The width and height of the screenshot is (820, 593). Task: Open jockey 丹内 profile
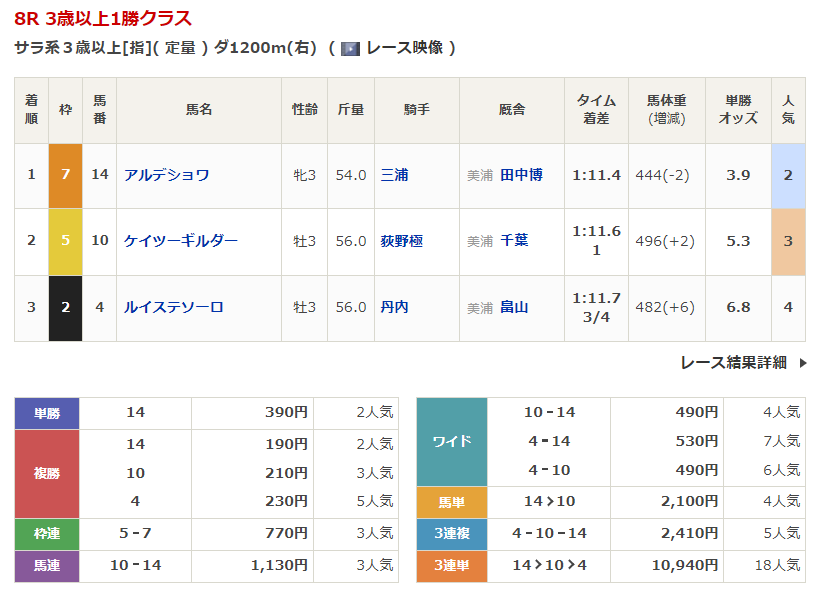pyautogui.click(x=394, y=307)
